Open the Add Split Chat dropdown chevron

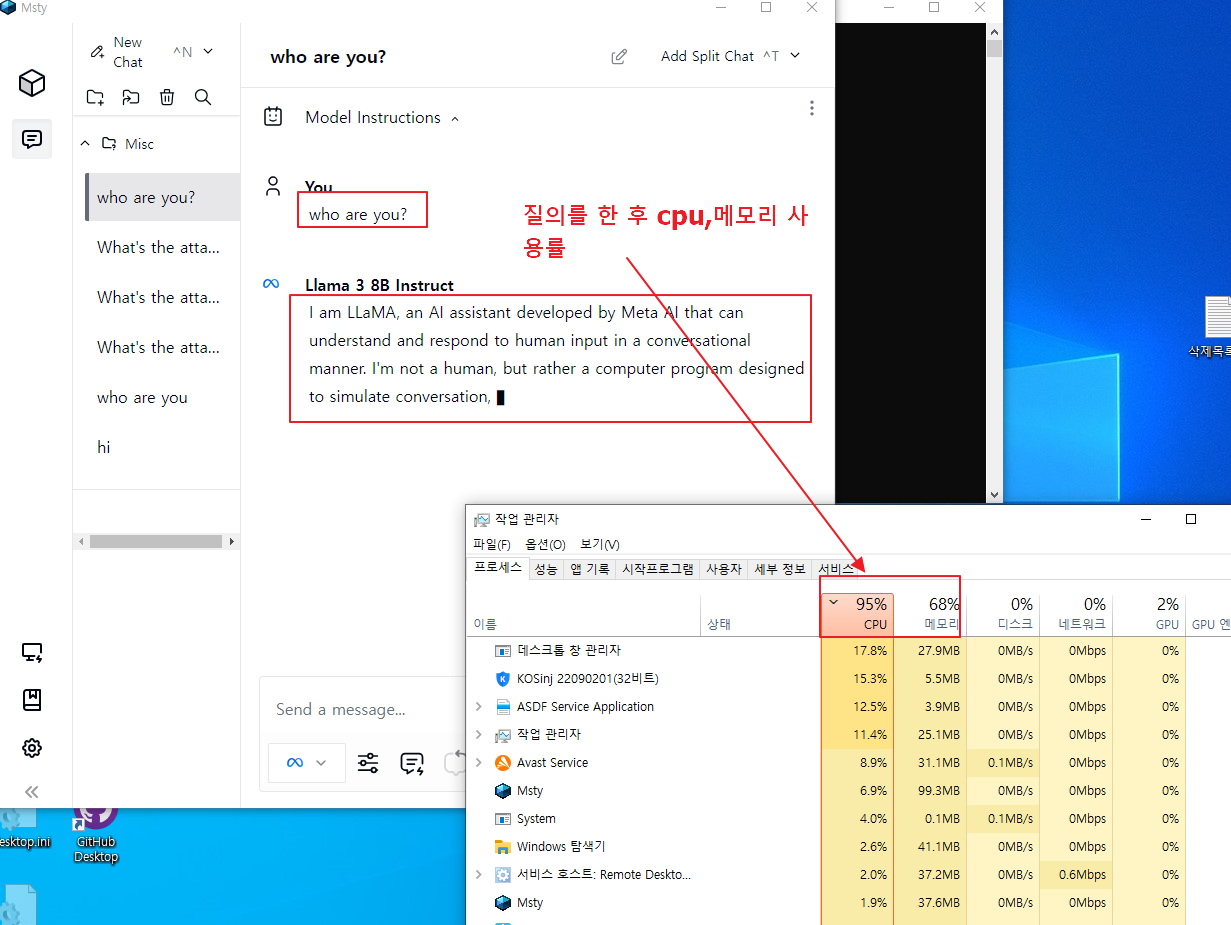[x=795, y=56]
